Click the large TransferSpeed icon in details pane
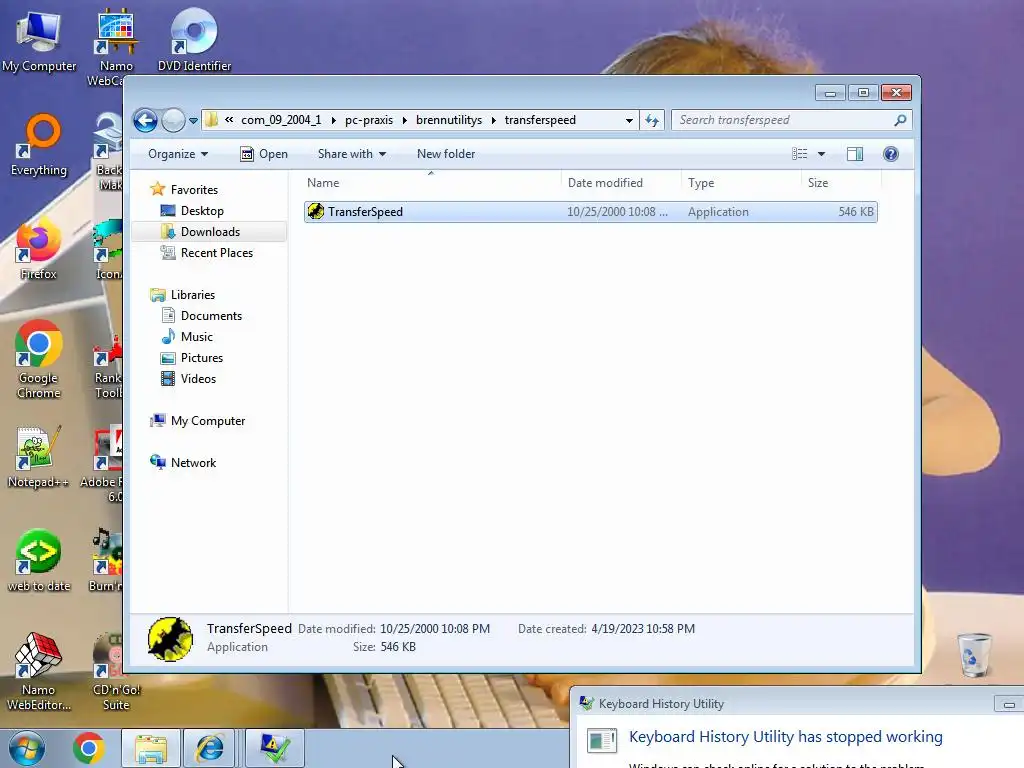The height and width of the screenshot is (768, 1024). pyautogui.click(x=170, y=639)
